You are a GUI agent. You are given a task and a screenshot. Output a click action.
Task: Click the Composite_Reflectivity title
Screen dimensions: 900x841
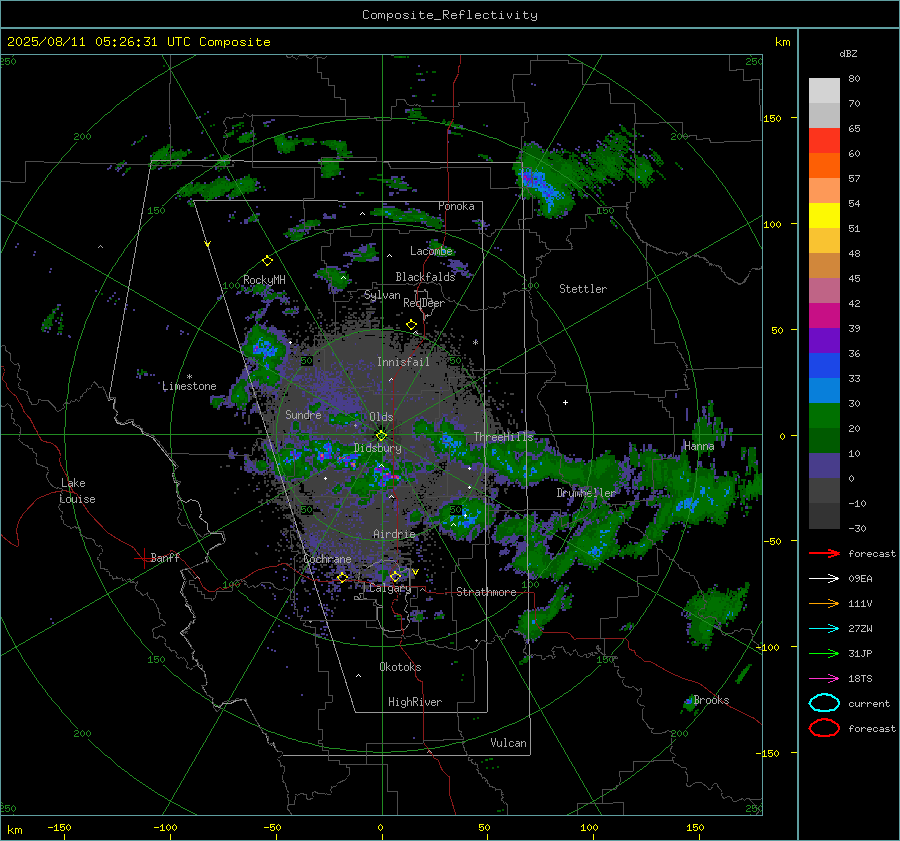click(450, 15)
